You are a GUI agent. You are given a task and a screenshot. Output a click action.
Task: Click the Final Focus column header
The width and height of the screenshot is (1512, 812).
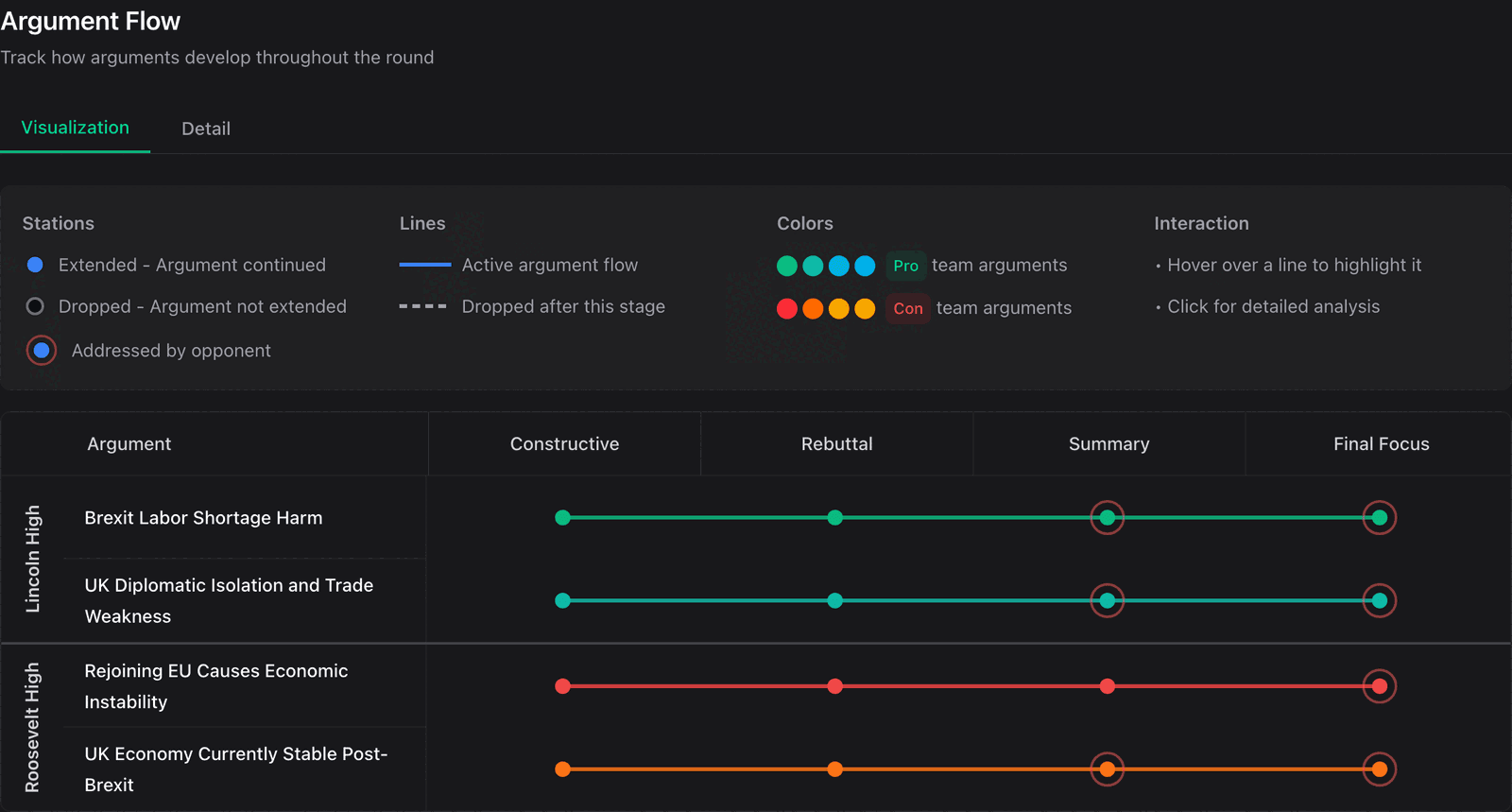[1381, 444]
